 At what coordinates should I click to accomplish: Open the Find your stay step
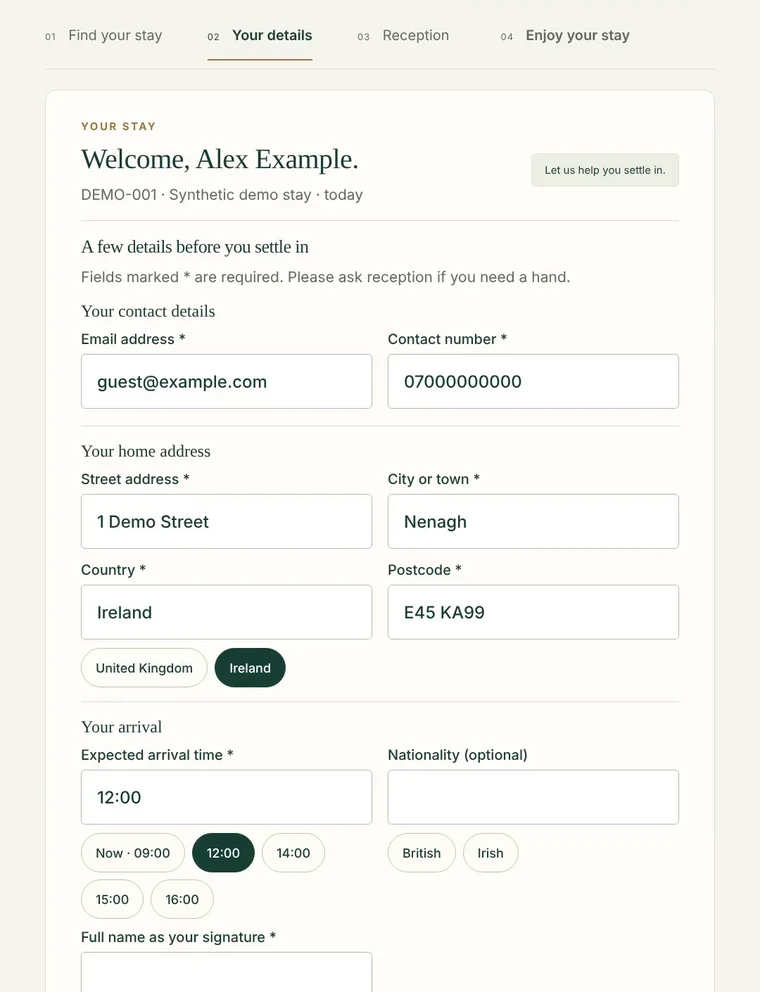[103, 35]
